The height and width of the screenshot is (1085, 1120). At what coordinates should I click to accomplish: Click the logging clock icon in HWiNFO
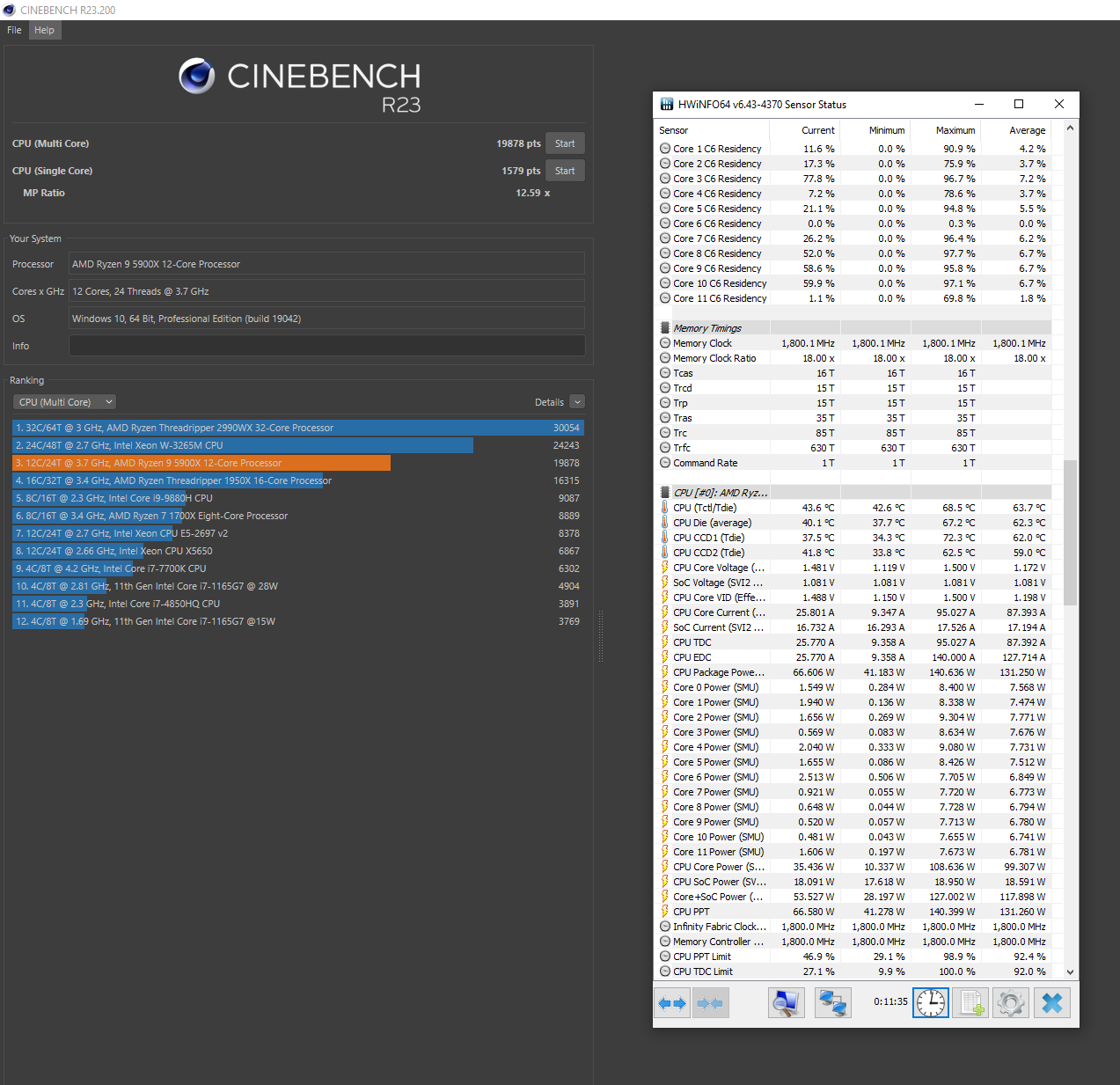click(931, 1002)
